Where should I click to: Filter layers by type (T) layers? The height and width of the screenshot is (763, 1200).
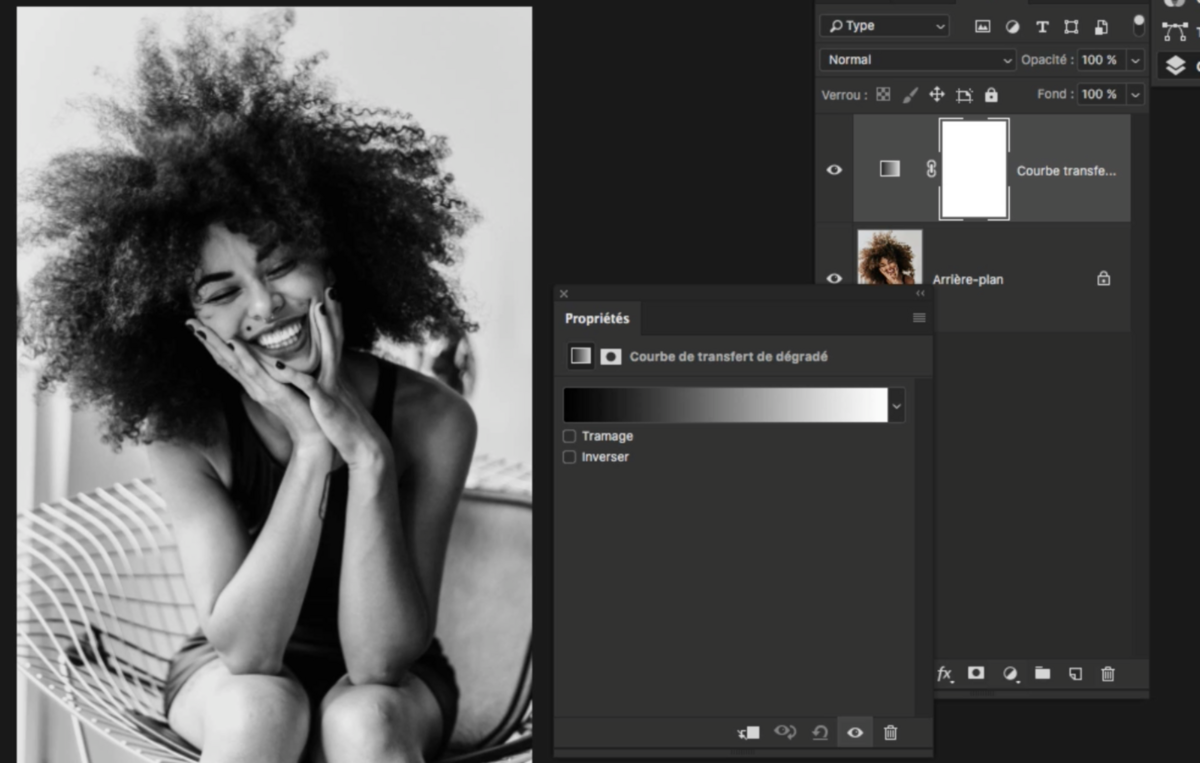tap(1042, 27)
